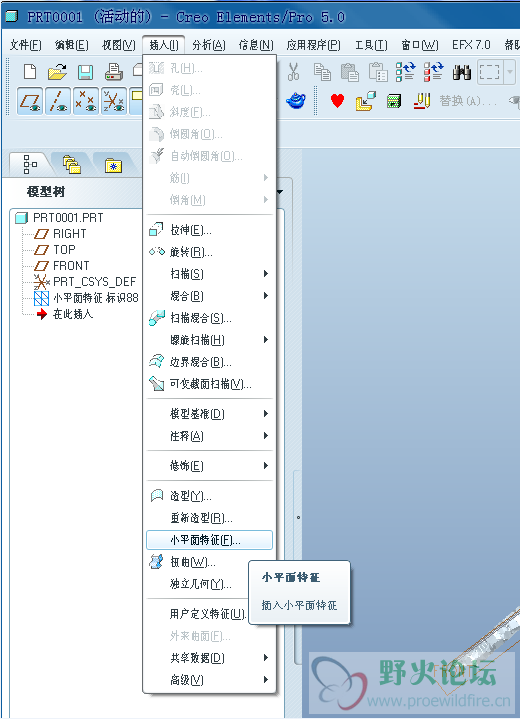Click the dashed selection box icon
520x719 pixels.
click(489, 72)
